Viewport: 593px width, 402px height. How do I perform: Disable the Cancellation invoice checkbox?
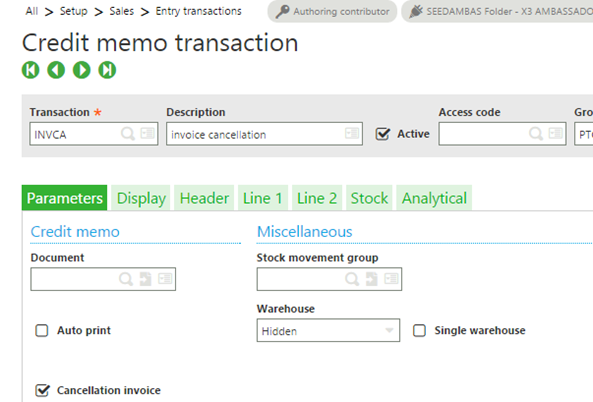pyautogui.click(x=42, y=390)
